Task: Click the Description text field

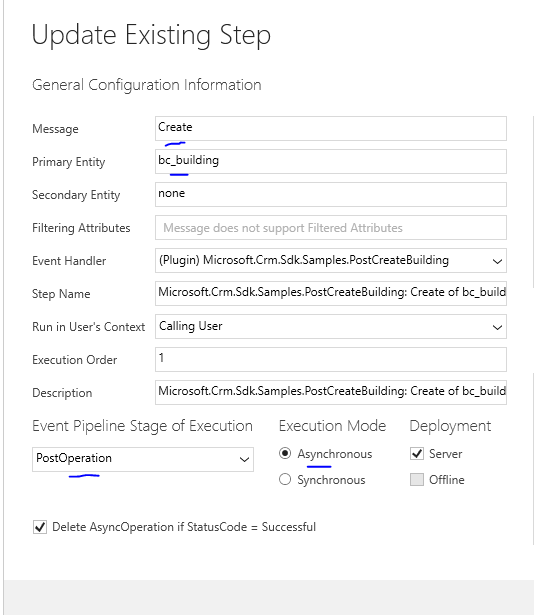Action: coord(331,392)
